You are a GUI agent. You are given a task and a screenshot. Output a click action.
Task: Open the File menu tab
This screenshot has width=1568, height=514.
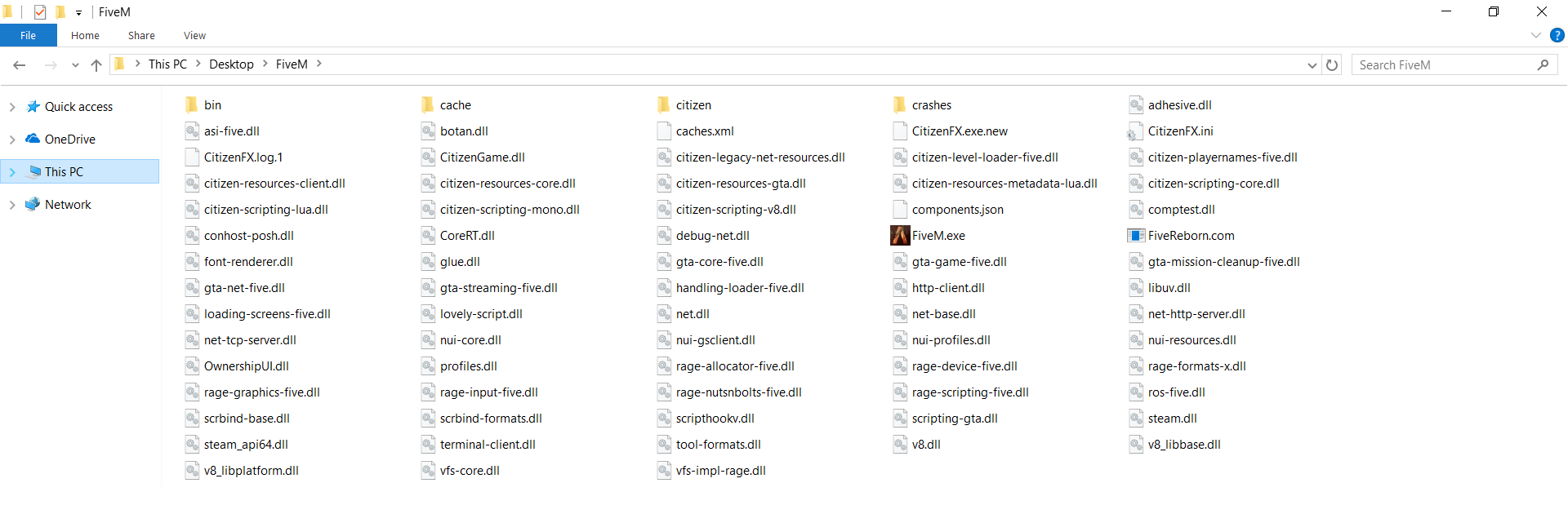(29, 35)
